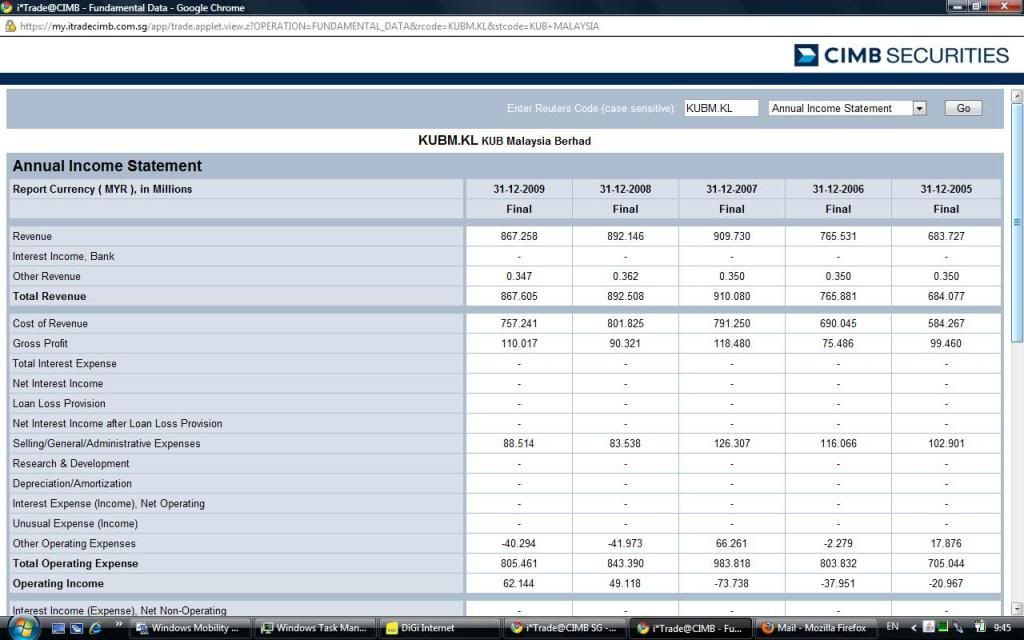The width and height of the screenshot is (1024, 640).
Task: Click the page security lock icon
Action: click(11, 26)
